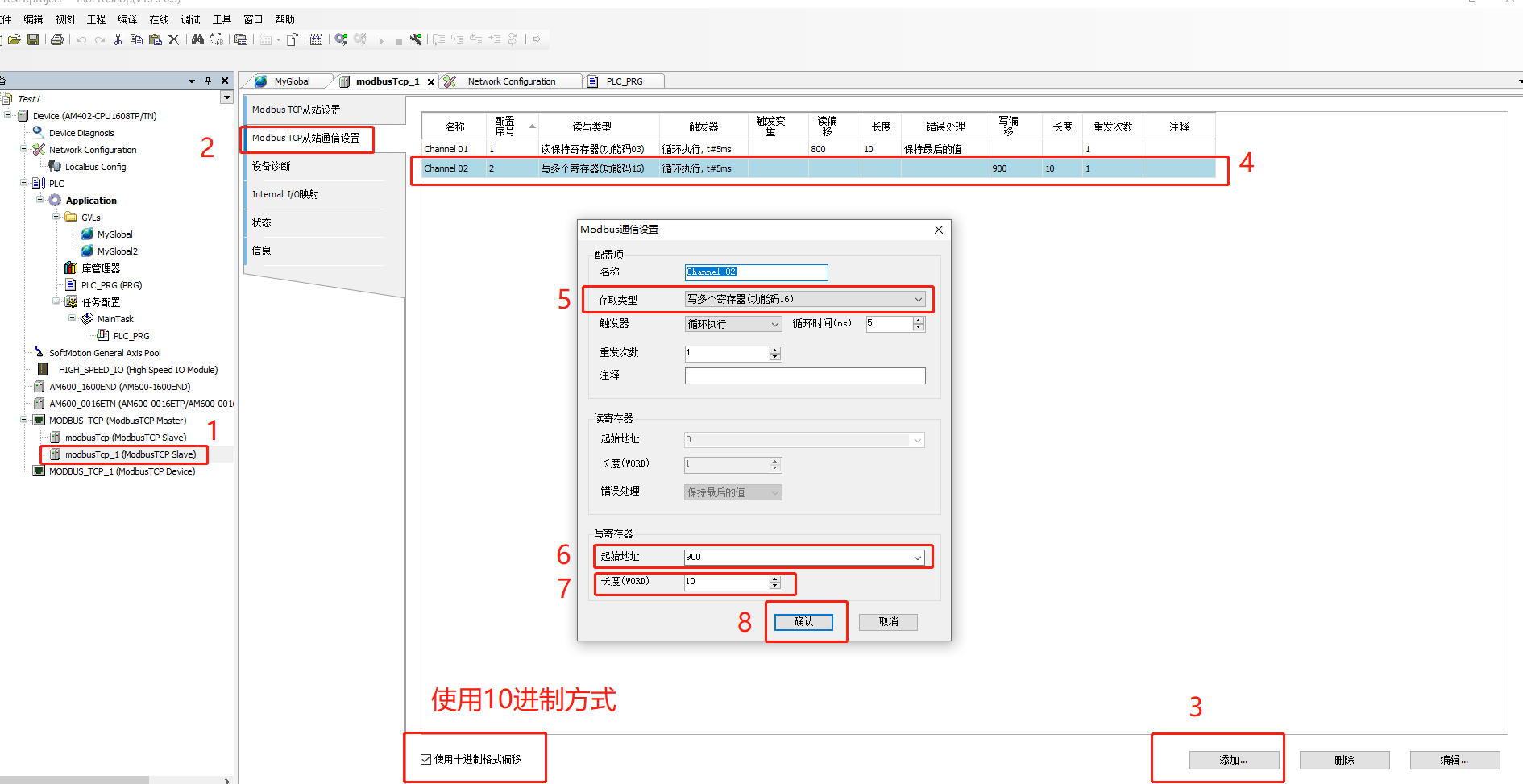Collapse the PLC tree node
Screen dimensions: 1523x784
point(24,183)
